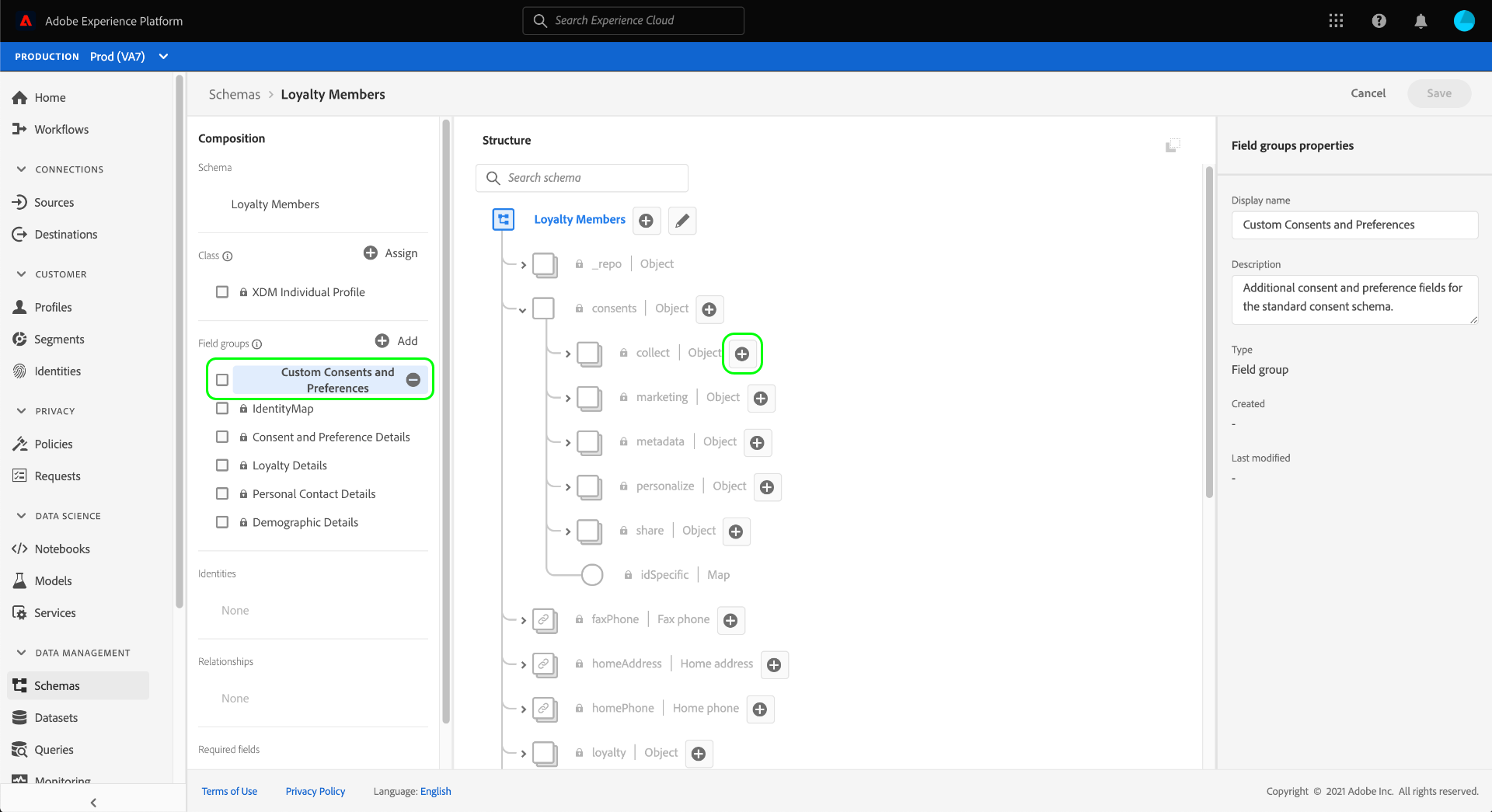The width and height of the screenshot is (1492, 812).
Task: Open Segments in the sidebar
Action: coord(59,340)
